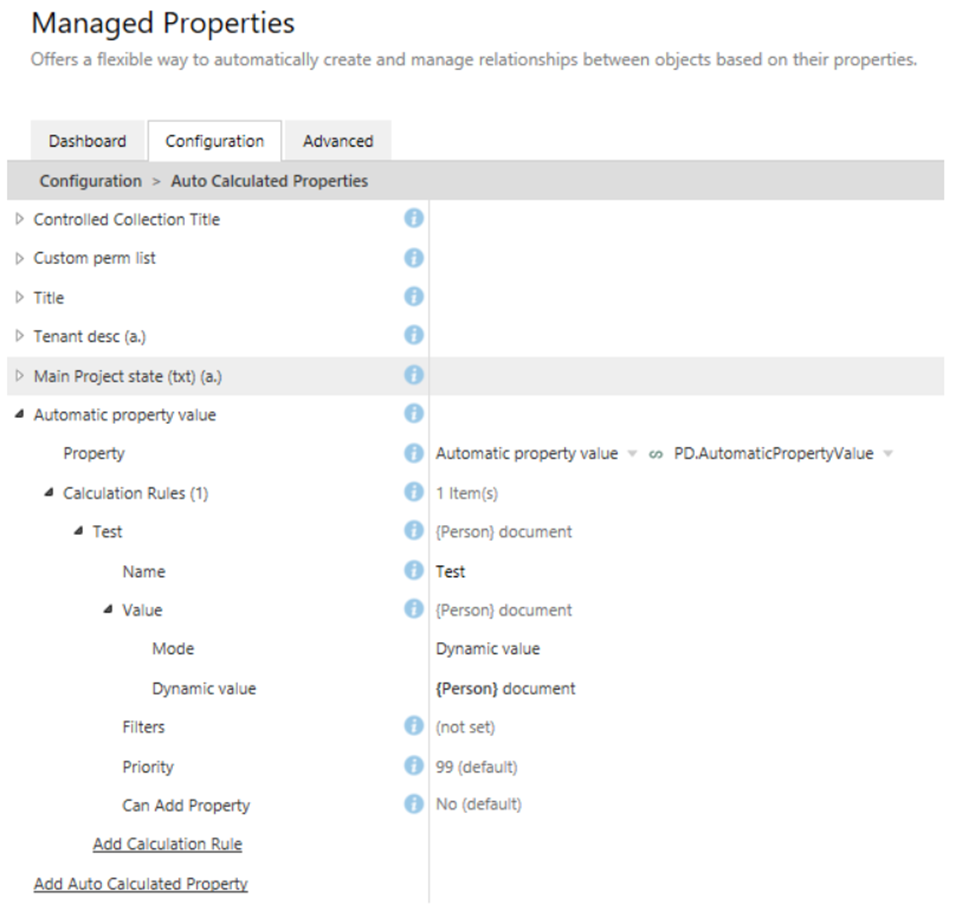The height and width of the screenshot is (905, 975).
Task: Open the Advanced tab
Action: [338, 141]
